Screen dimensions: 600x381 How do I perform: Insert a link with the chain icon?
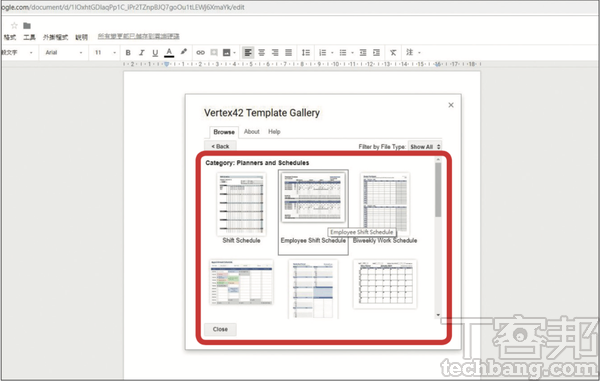pos(201,52)
